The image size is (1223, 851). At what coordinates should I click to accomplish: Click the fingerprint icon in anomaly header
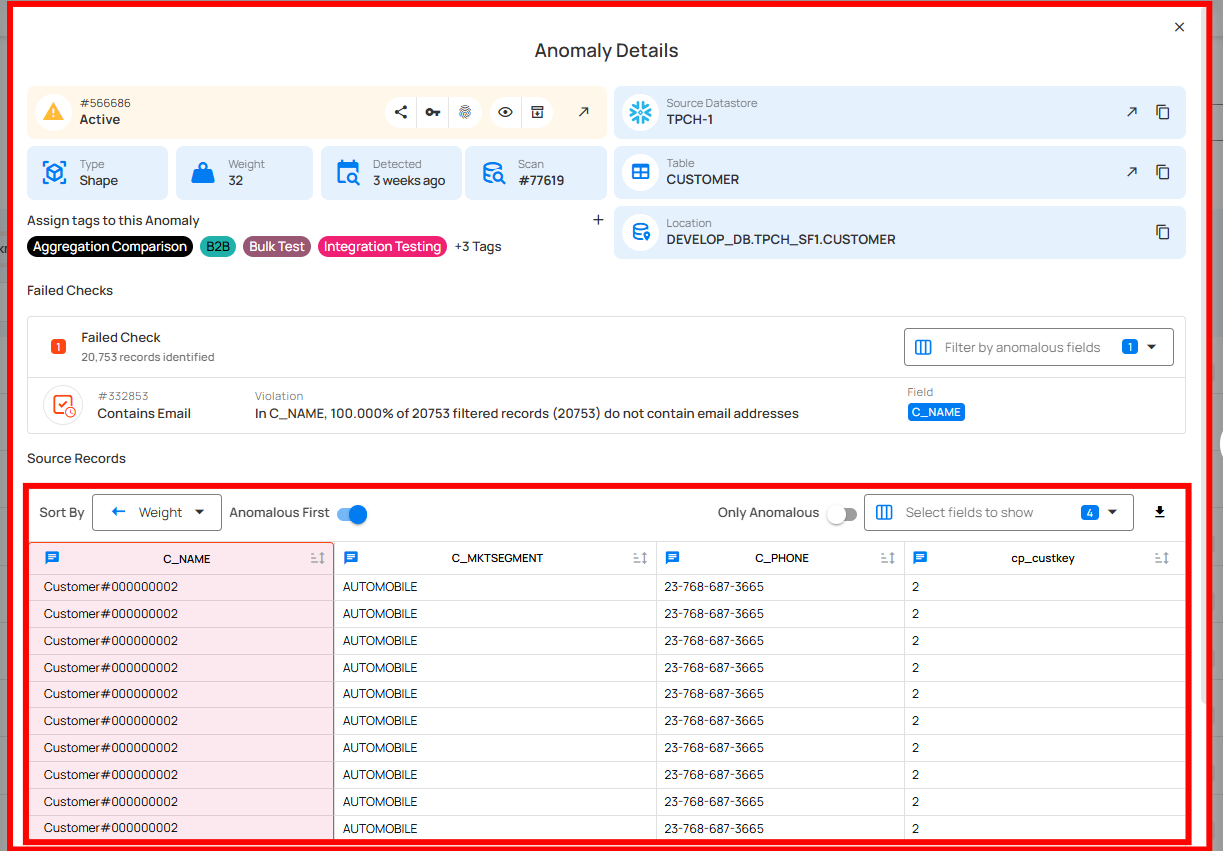pyautogui.click(x=465, y=112)
